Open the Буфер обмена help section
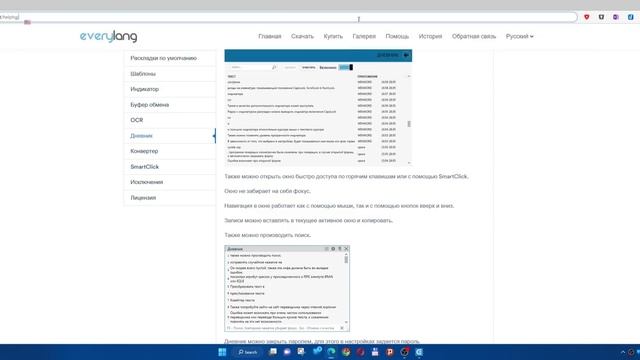Image resolution: width=640 pixels, height=360 pixels. click(170, 105)
